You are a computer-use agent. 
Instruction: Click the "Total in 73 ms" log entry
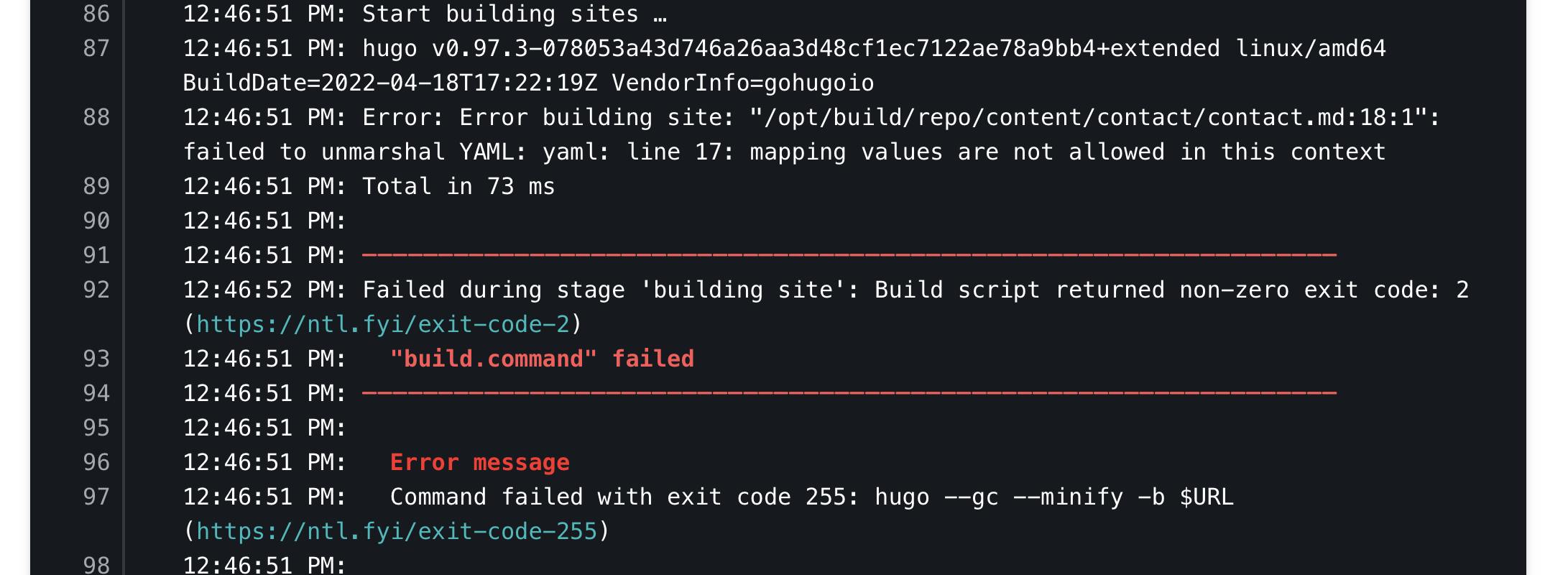point(458,186)
